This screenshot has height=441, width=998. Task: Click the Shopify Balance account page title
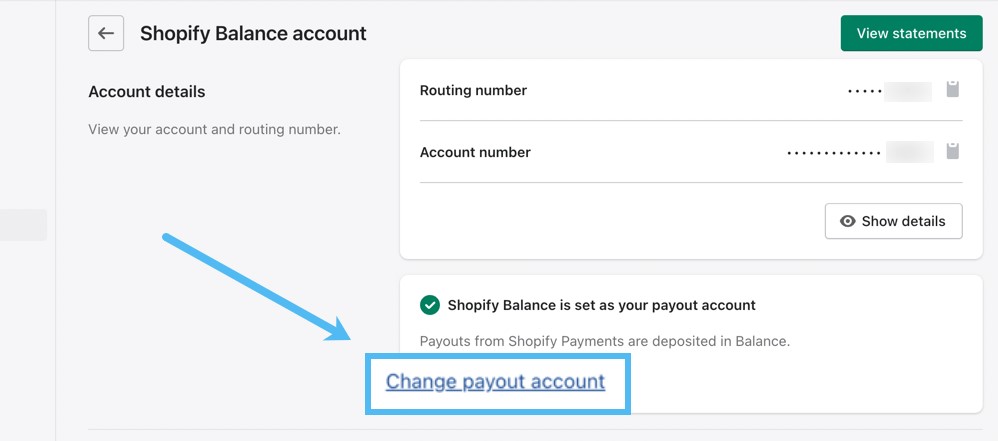pos(253,33)
